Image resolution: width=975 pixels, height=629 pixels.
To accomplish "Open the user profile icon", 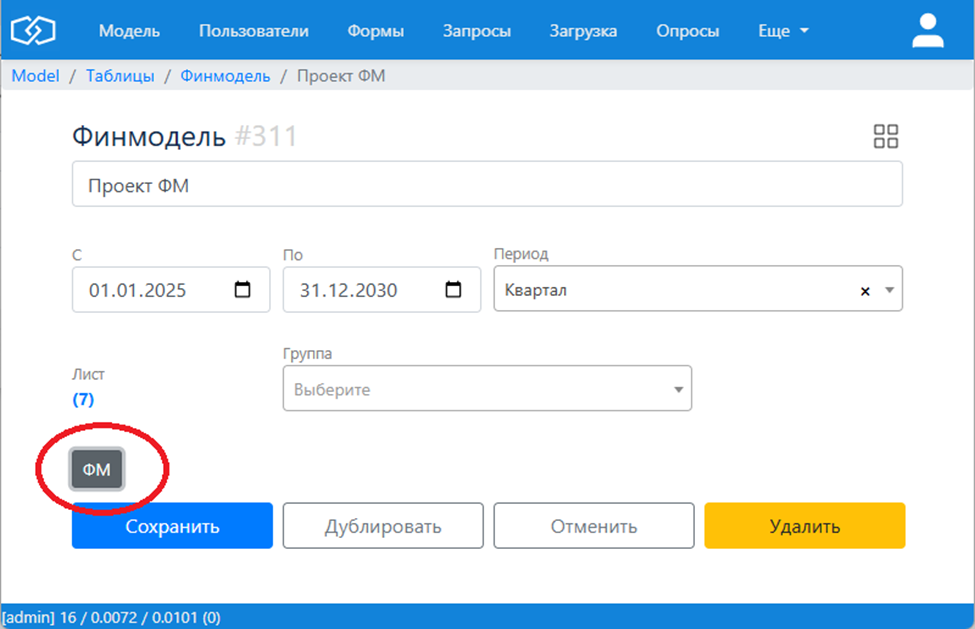I will [x=927, y=31].
